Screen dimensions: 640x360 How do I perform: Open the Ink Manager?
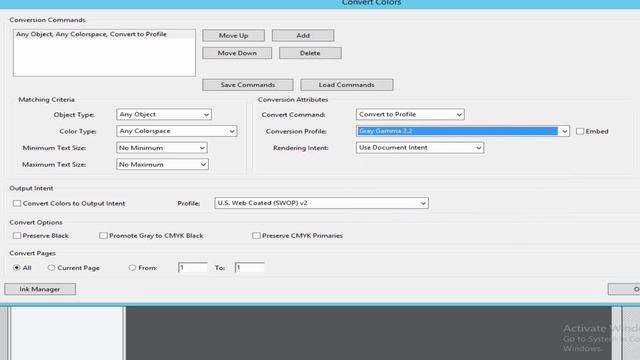(40, 289)
